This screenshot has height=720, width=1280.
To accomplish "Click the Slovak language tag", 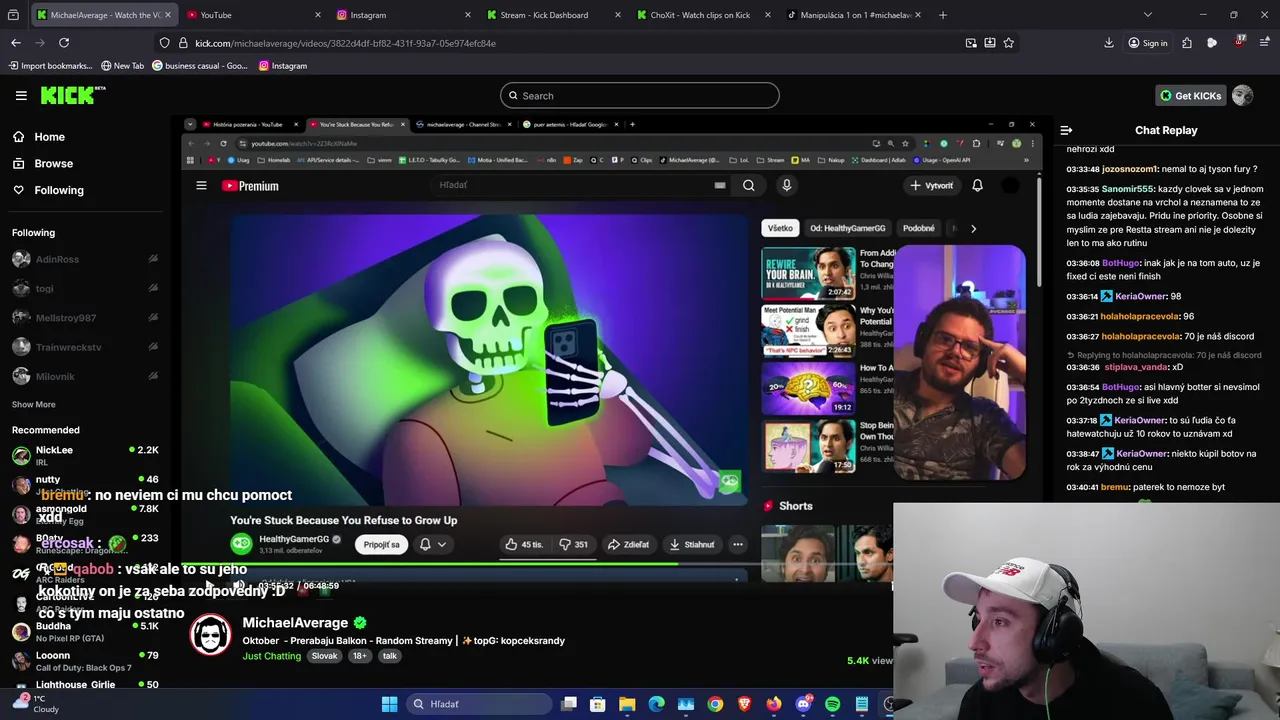I will [324, 656].
